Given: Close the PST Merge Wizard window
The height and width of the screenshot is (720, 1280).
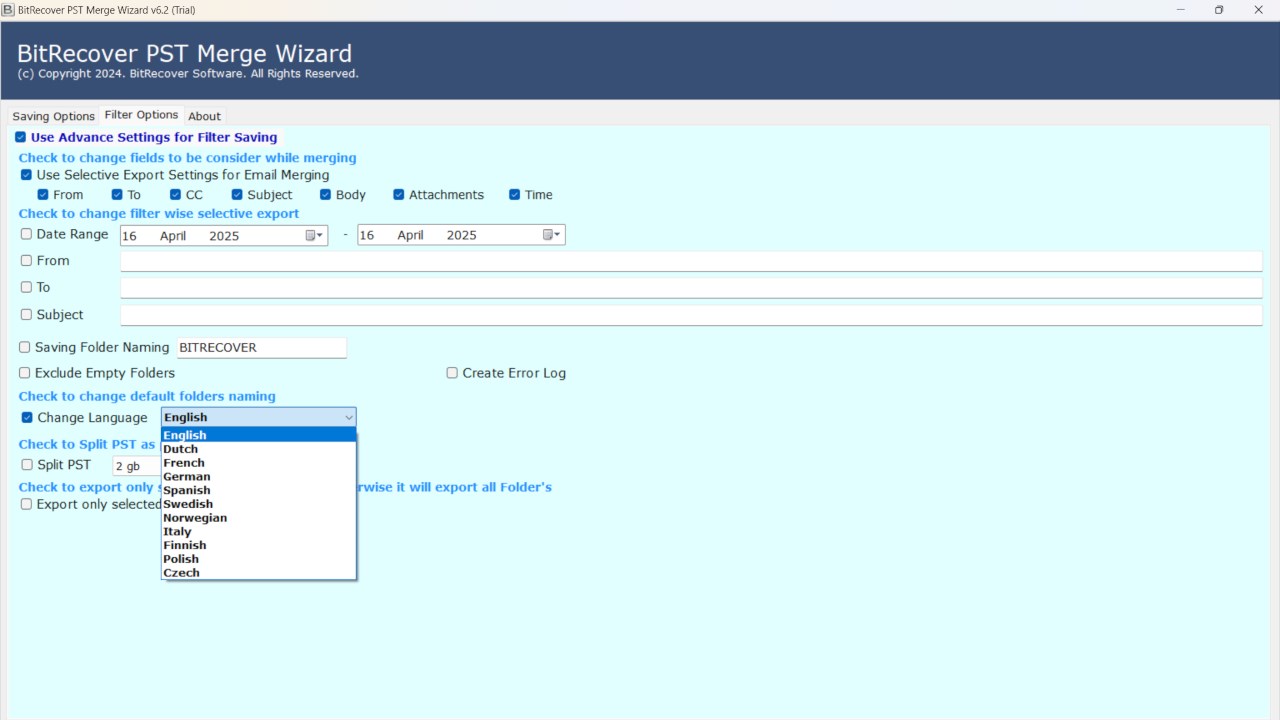Looking at the screenshot, I should (x=1258, y=10).
